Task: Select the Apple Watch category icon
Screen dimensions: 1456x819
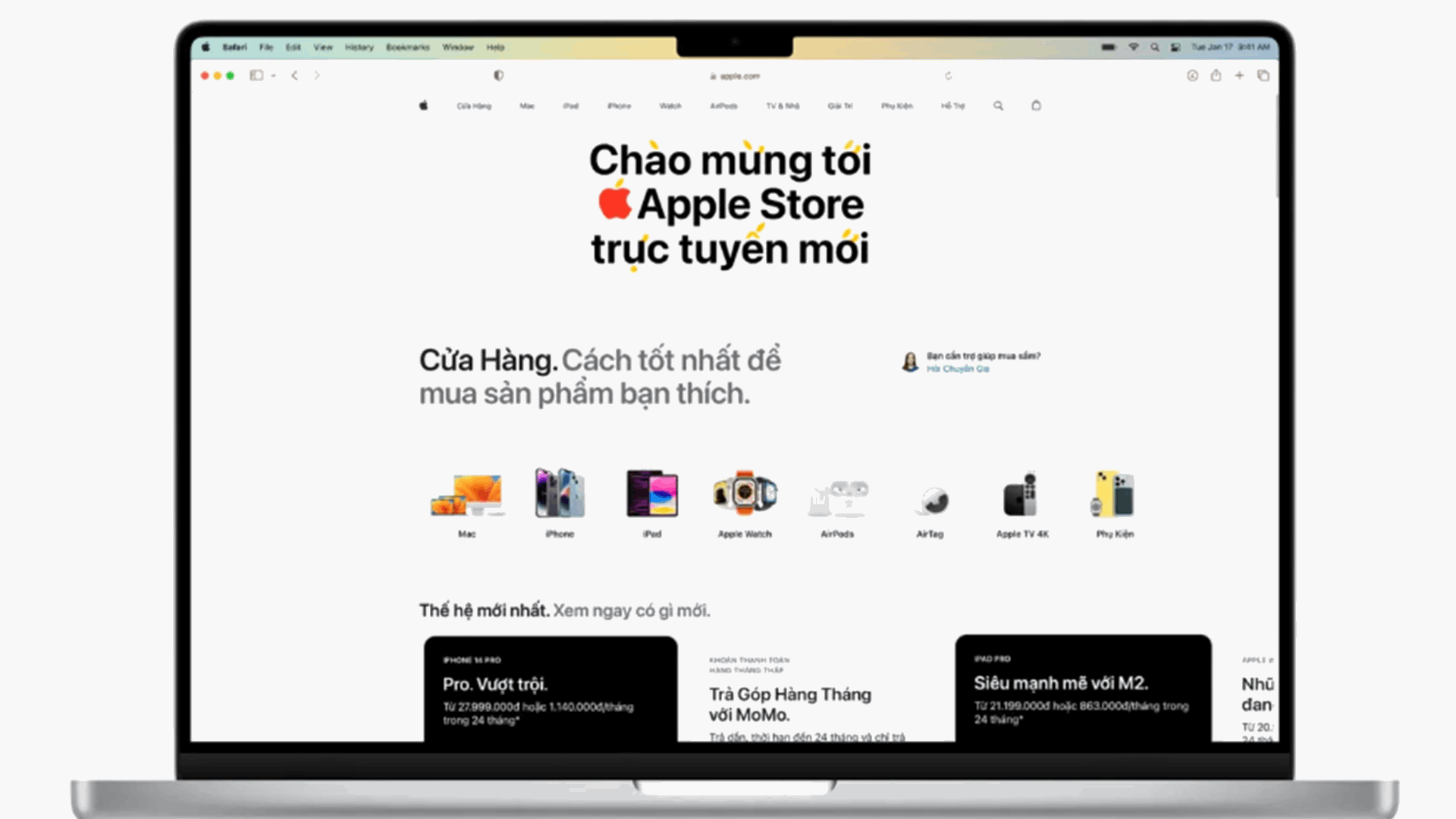Action: tap(745, 493)
